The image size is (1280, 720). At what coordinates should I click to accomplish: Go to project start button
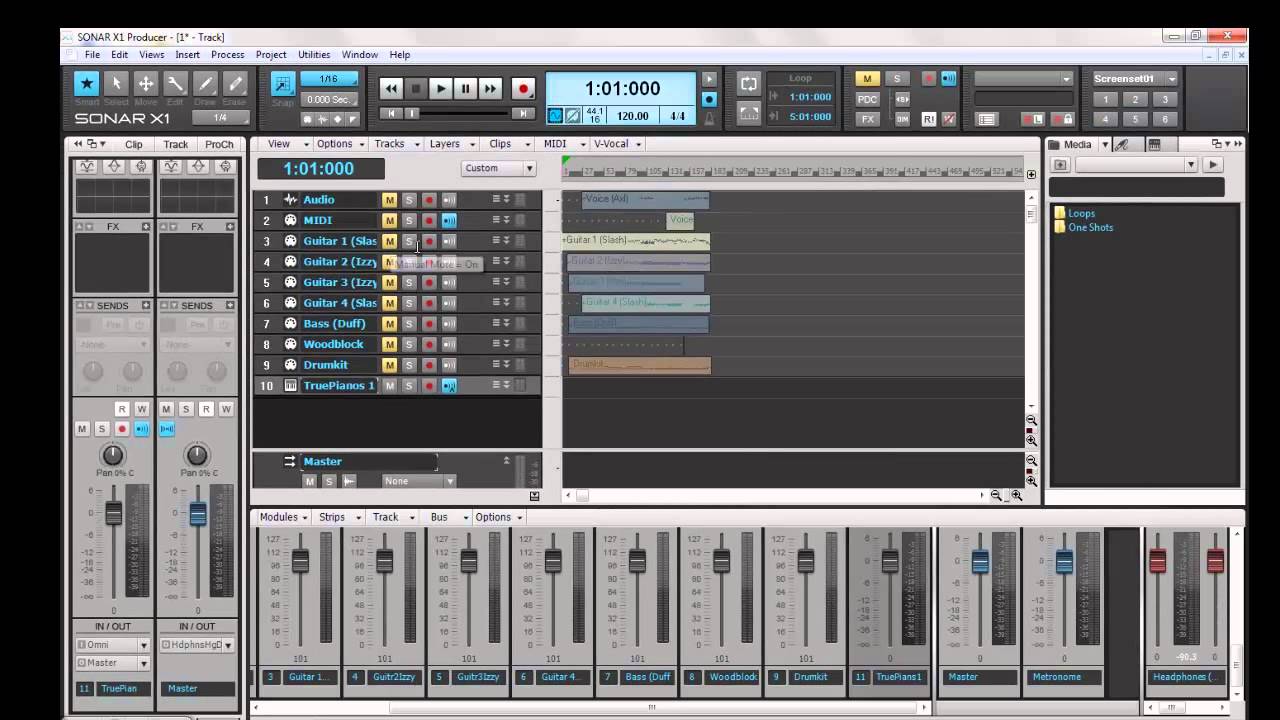pos(391,114)
